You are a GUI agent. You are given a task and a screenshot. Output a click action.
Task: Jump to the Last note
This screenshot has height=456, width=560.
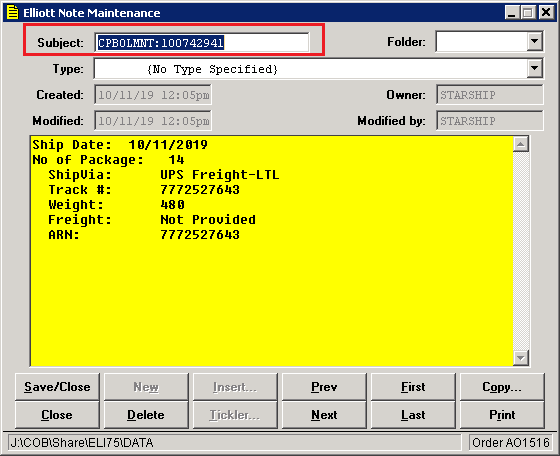413,415
